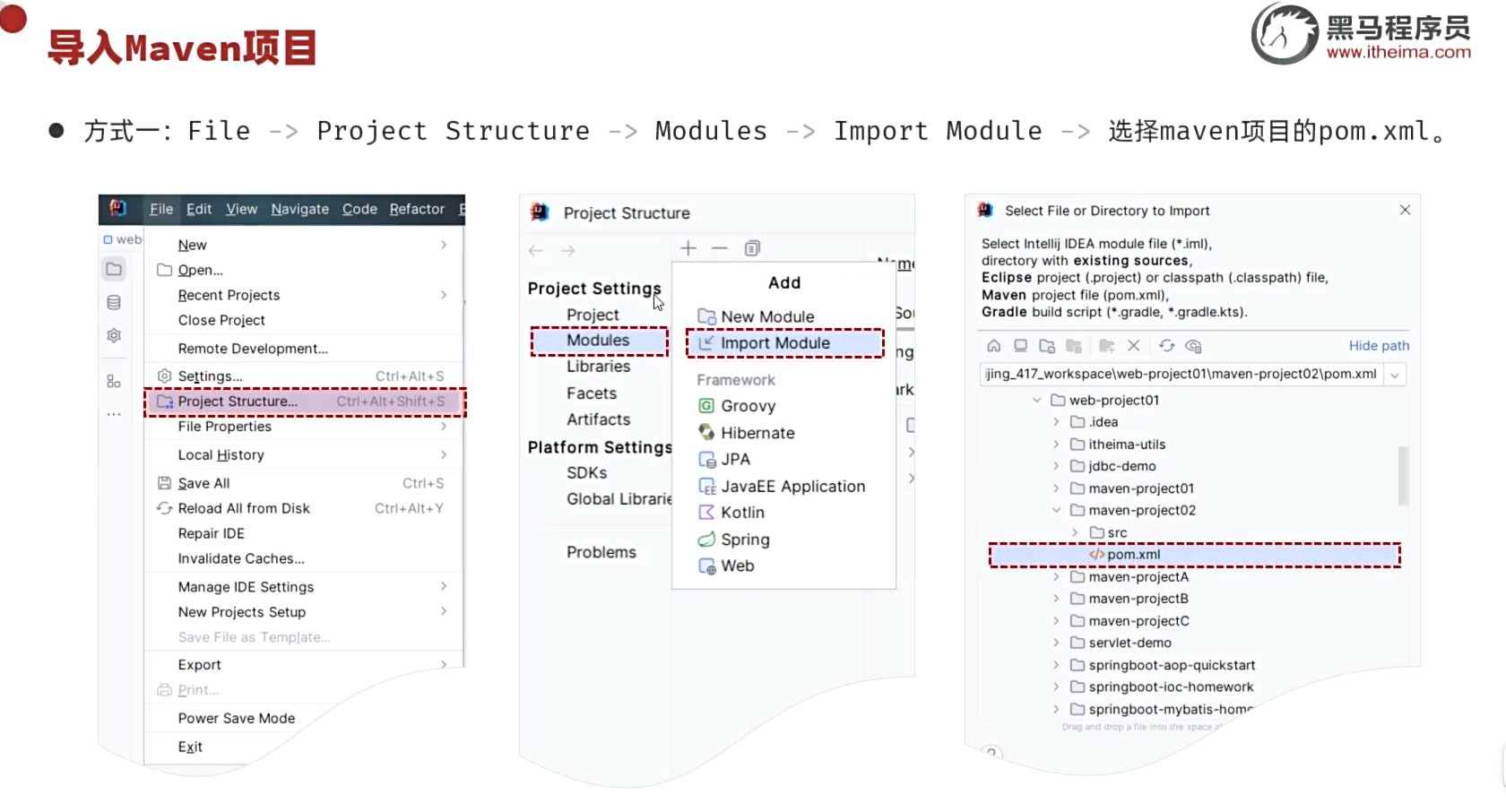Image resolution: width=1506 pixels, height=812 pixels.
Task: Open the View menu
Action: pos(241,209)
